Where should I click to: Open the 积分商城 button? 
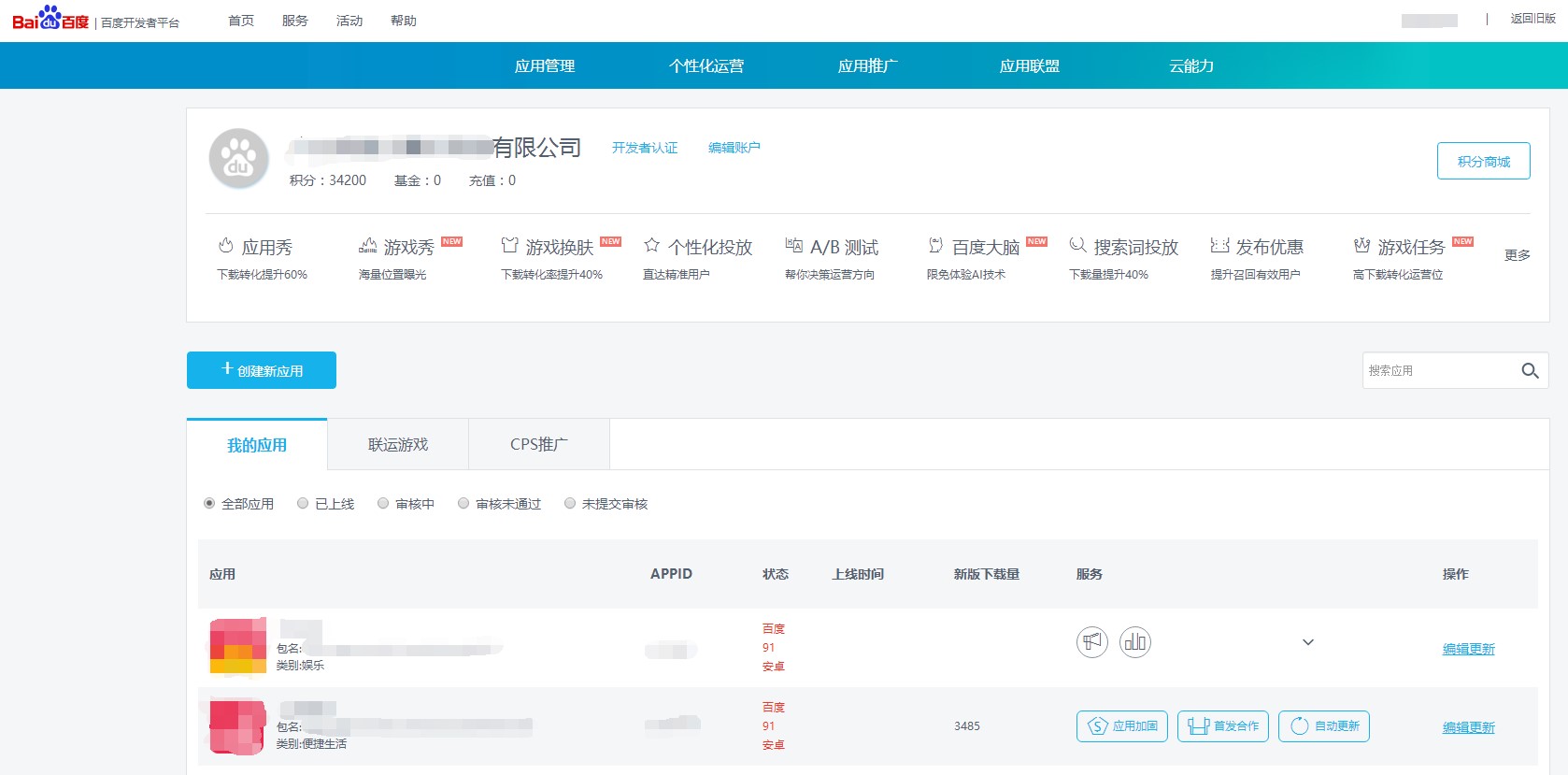(x=1484, y=161)
